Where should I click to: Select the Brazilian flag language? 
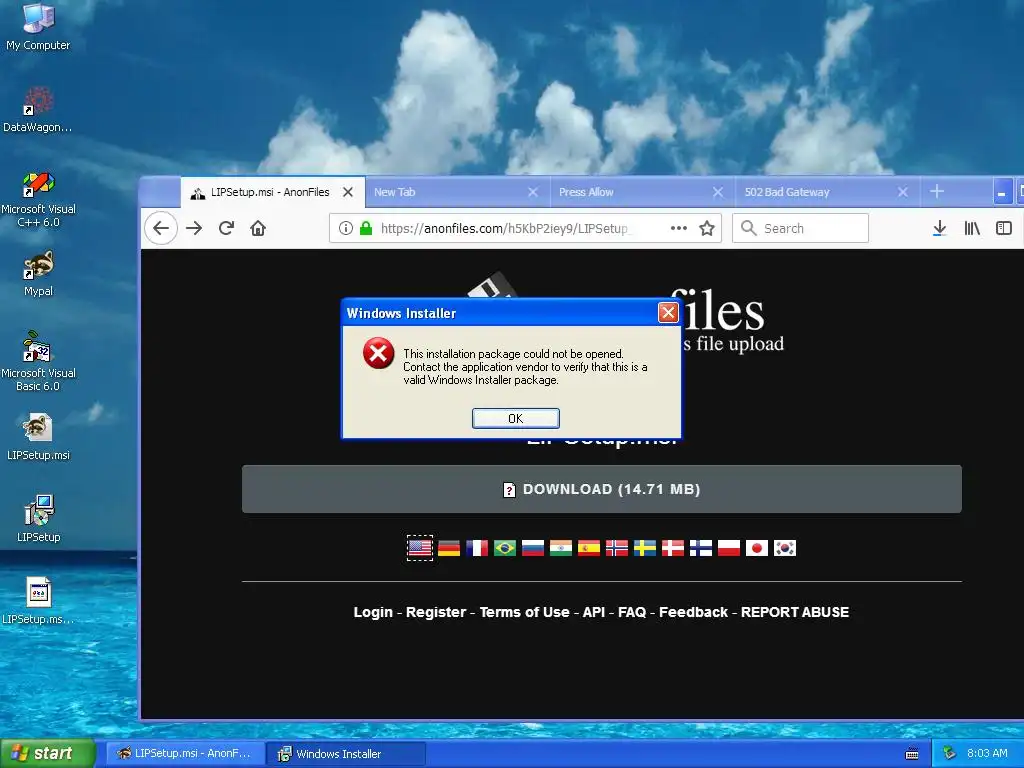tap(505, 548)
